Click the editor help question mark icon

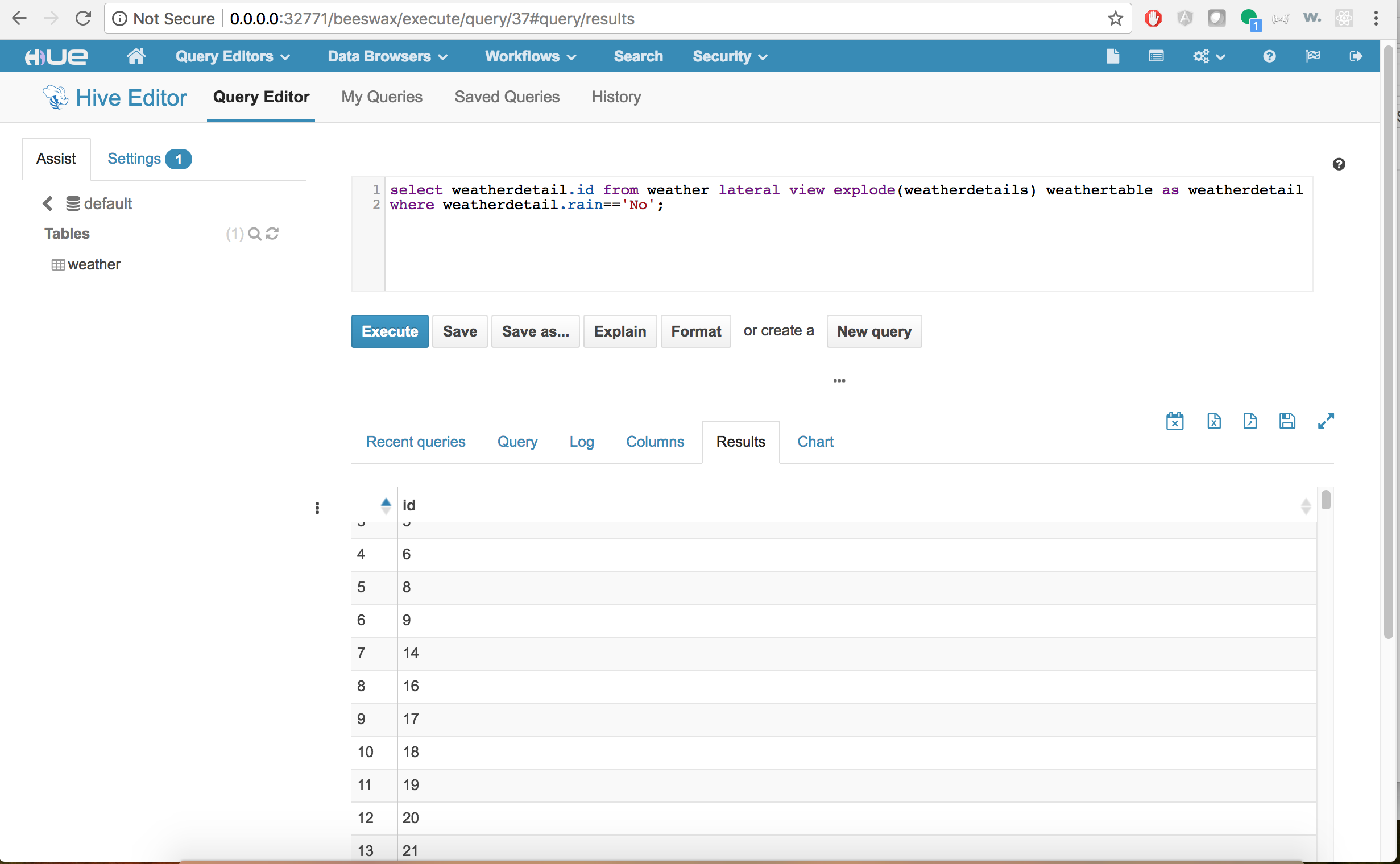[x=1339, y=165]
